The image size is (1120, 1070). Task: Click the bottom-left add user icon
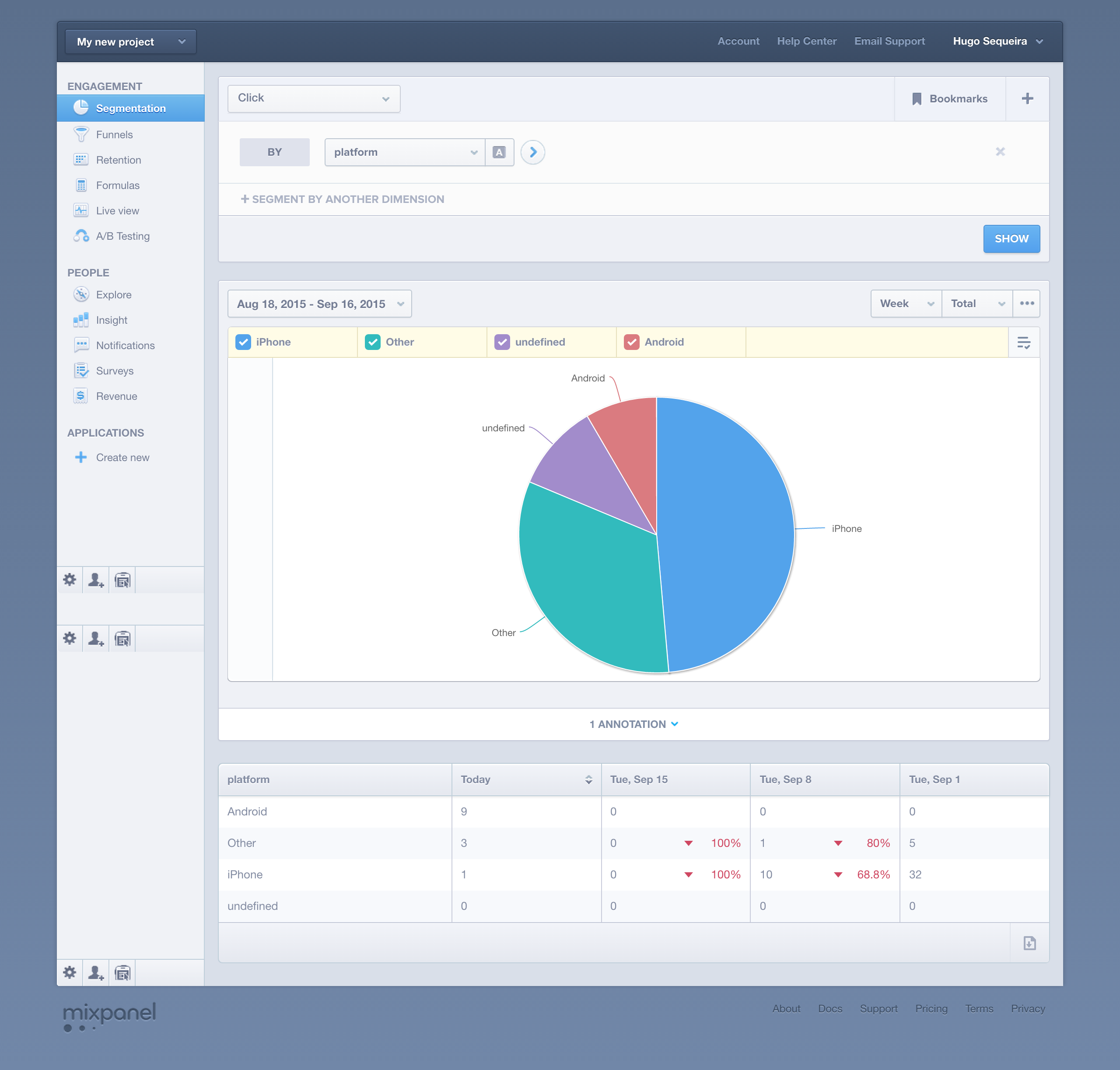(x=96, y=972)
